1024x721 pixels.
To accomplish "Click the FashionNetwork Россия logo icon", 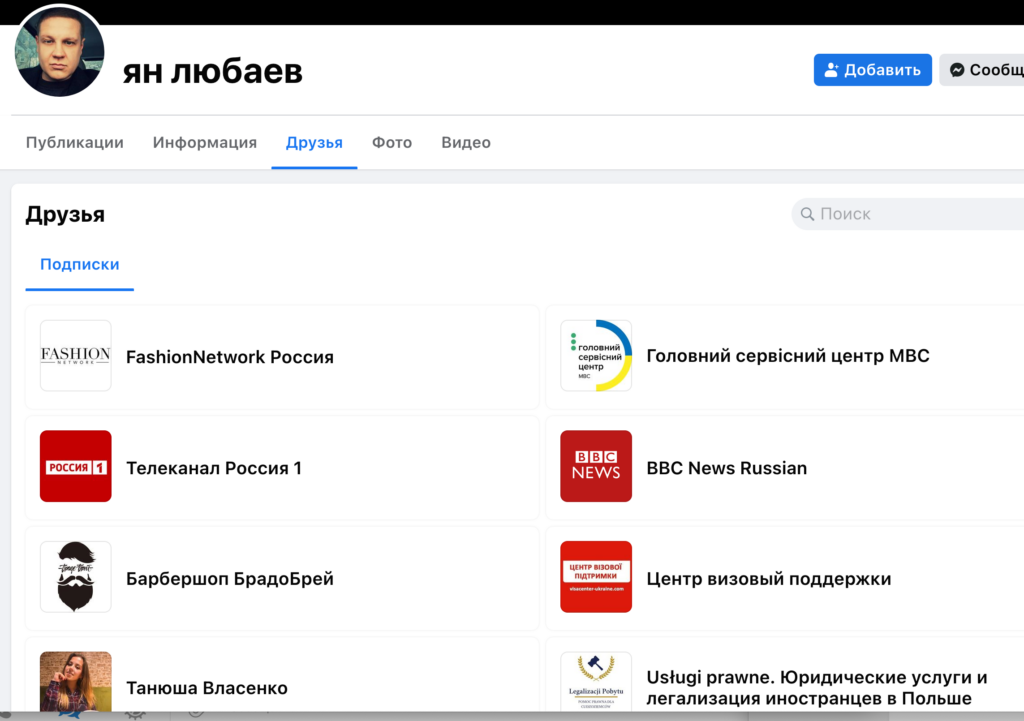I will (75, 356).
